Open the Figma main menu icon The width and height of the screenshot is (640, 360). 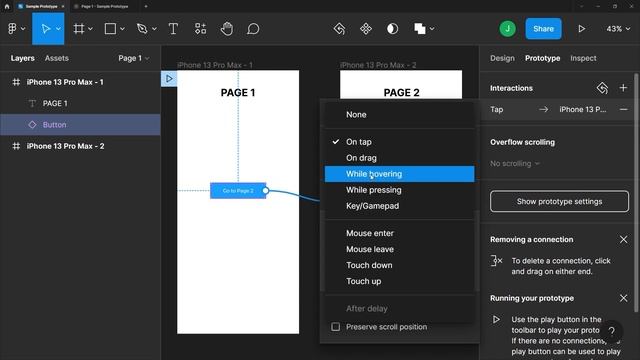12,29
